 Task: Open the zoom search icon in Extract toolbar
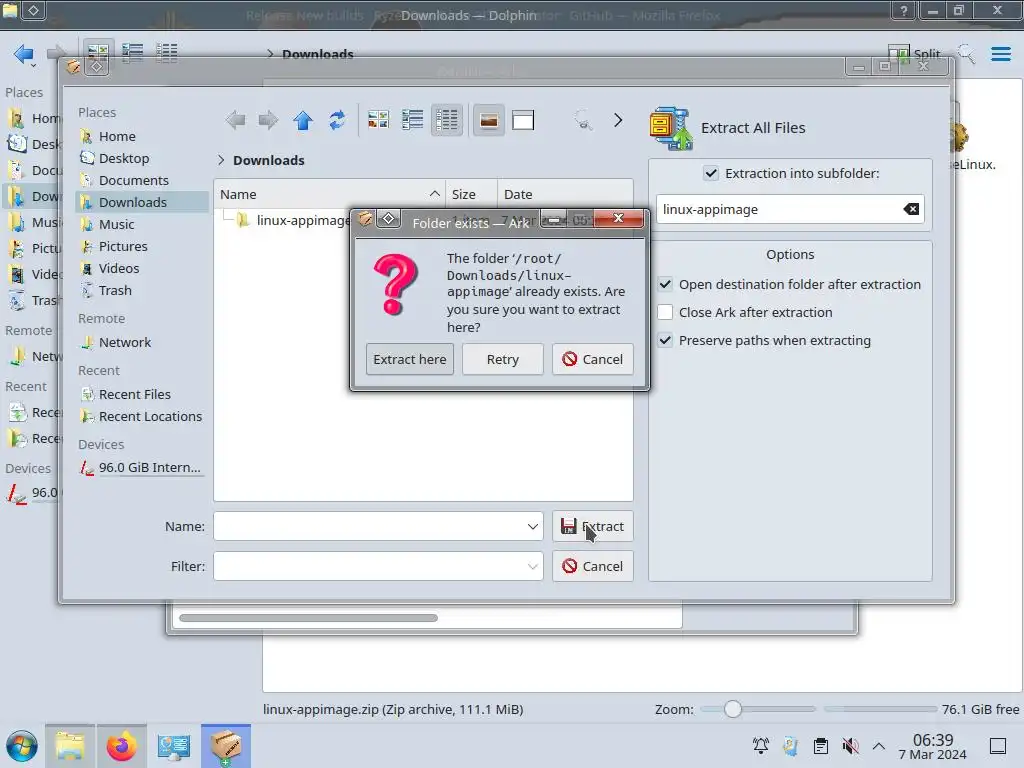tap(583, 120)
